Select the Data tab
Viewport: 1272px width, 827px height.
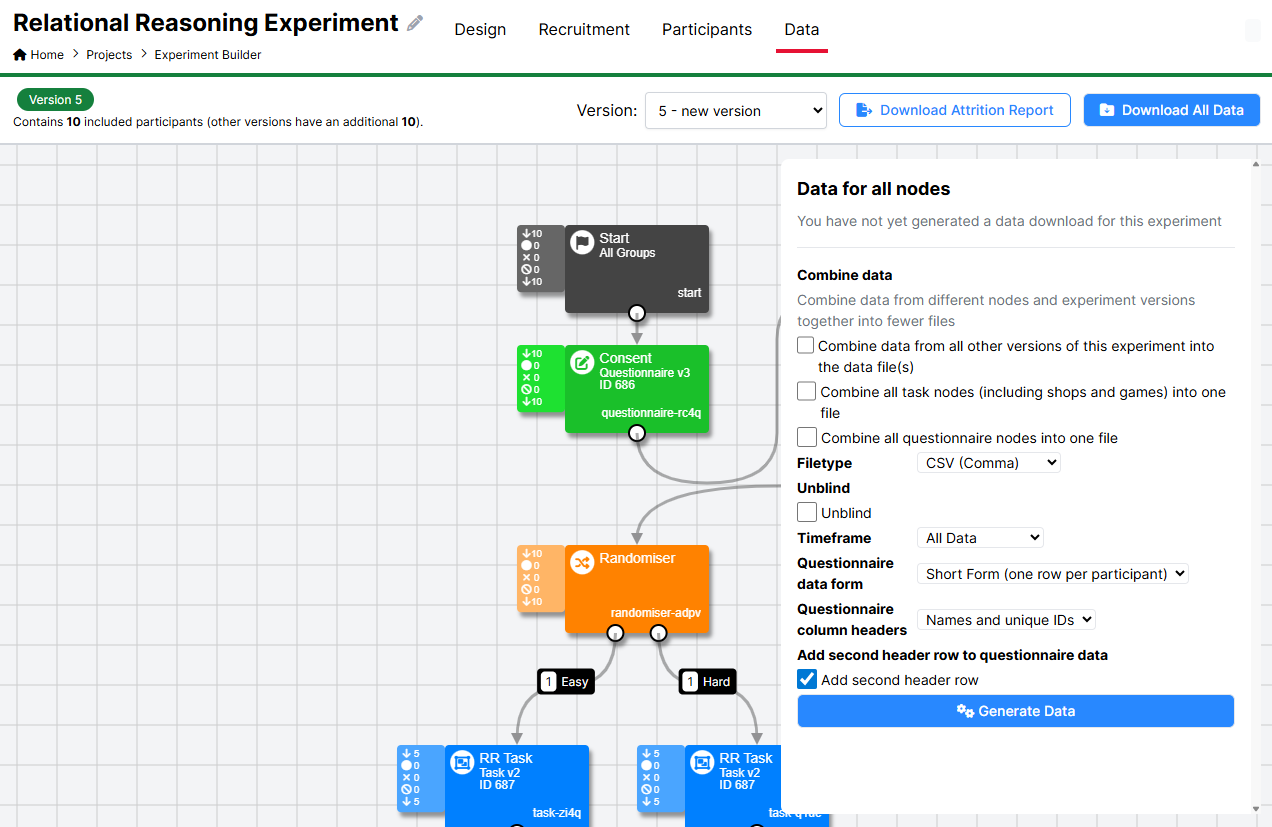tap(802, 29)
